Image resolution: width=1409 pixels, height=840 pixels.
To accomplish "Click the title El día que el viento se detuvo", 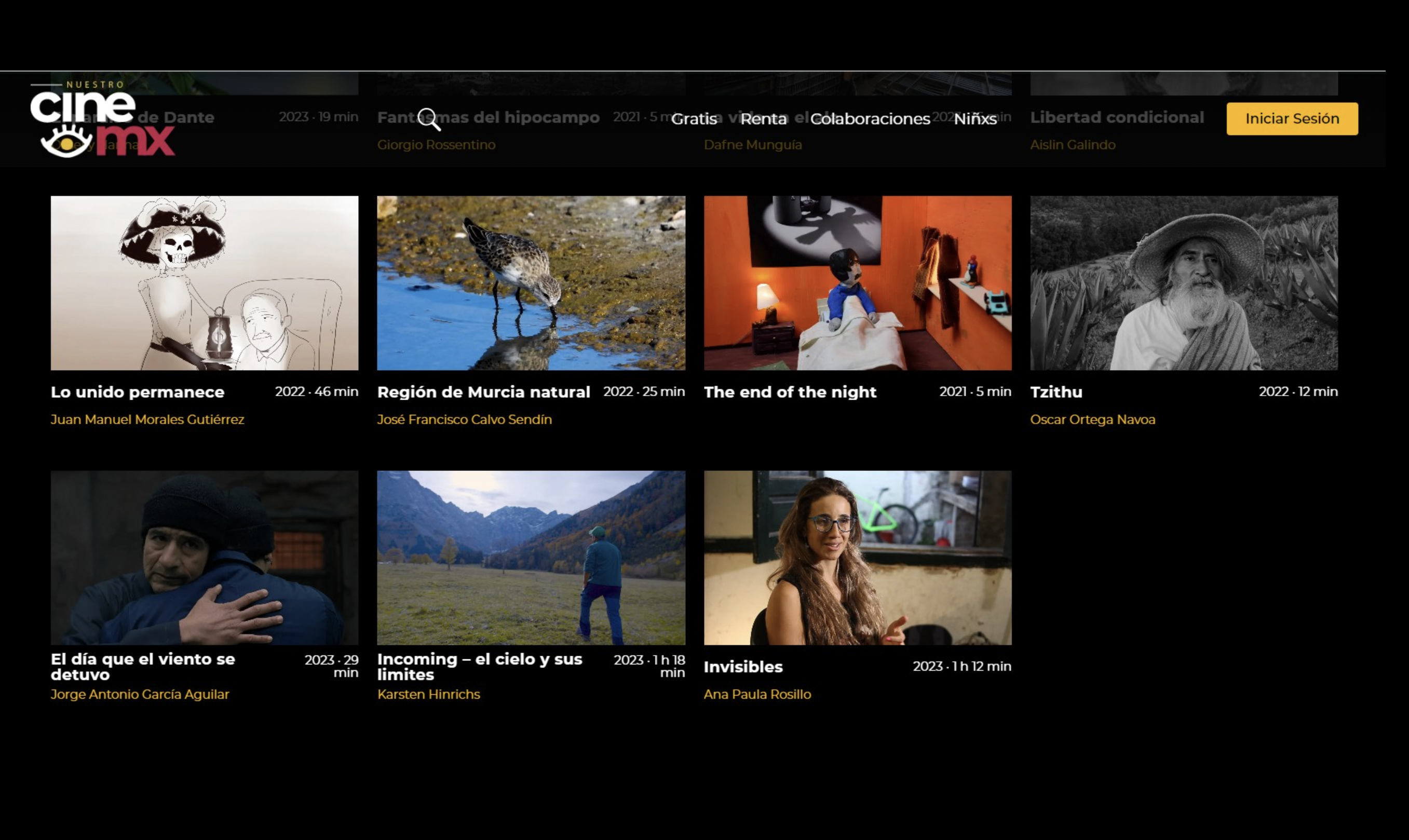I will click(143, 667).
